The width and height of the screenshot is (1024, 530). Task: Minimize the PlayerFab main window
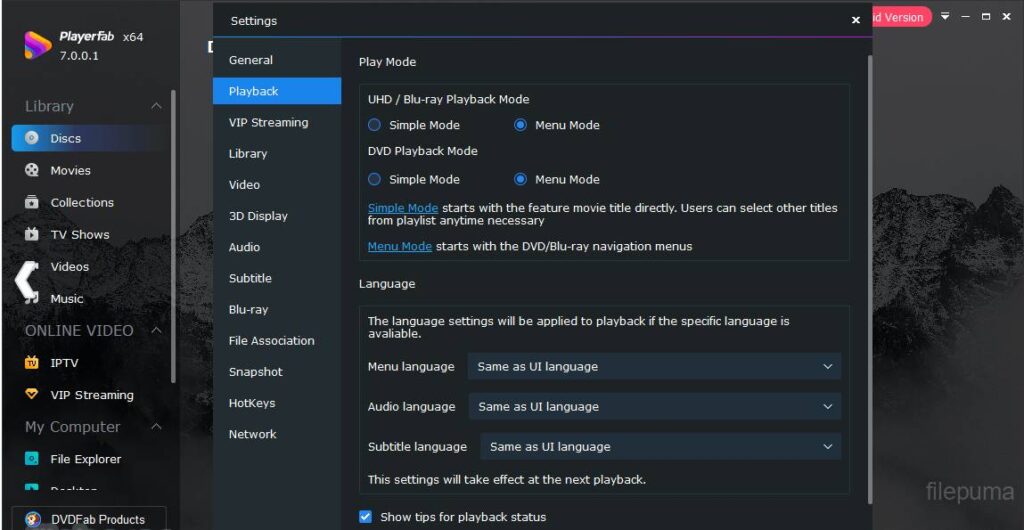[x=965, y=16]
